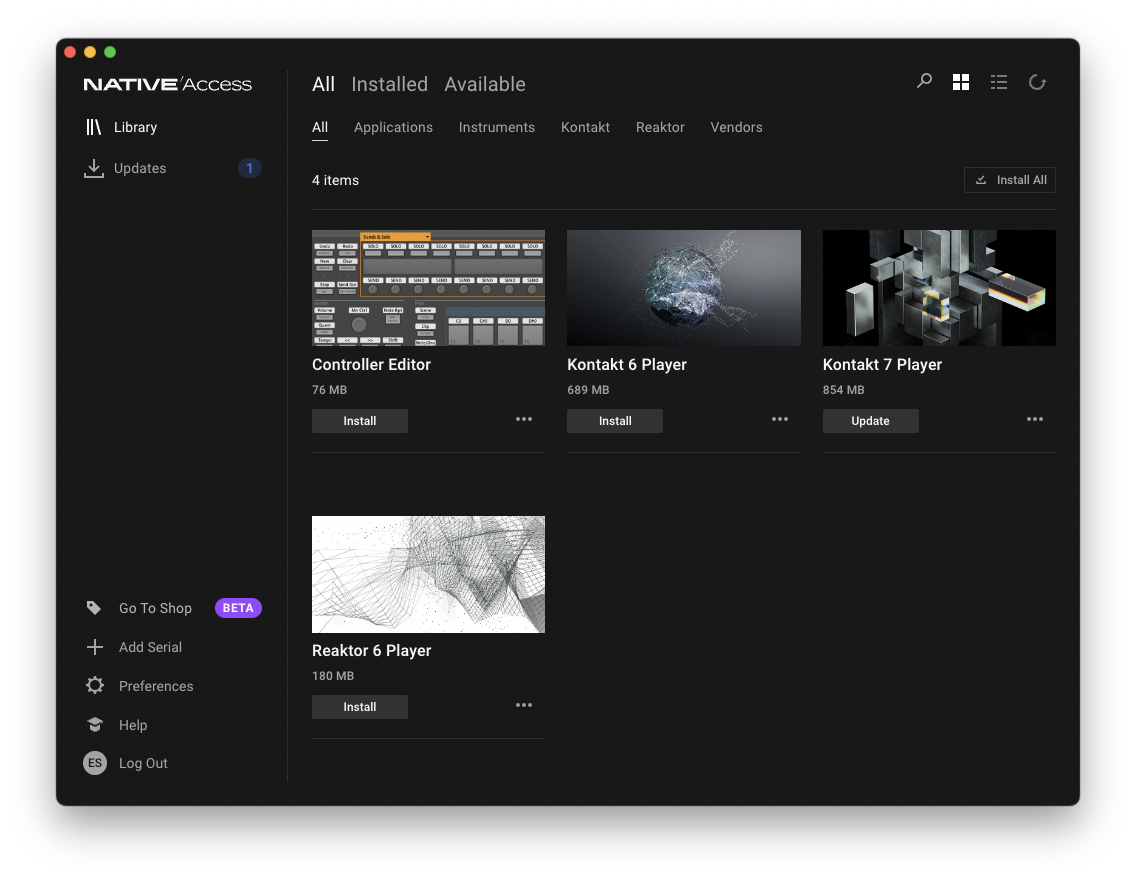Screen dimensions: 1136x880
Task: Open the Library section
Action: coord(135,127)
